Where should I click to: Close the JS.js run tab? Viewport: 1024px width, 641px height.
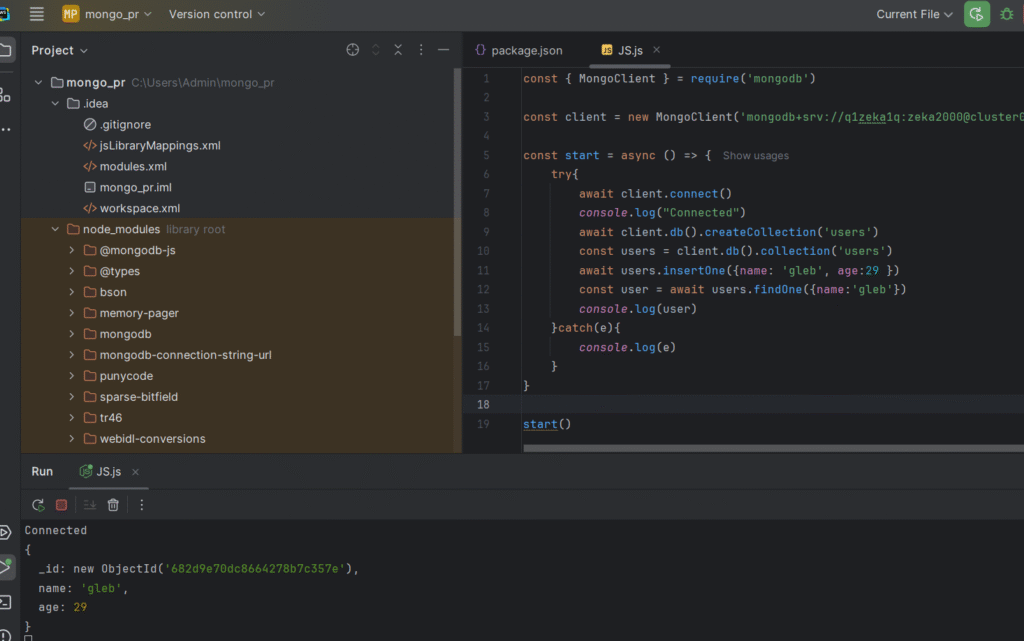tap(135, 471)
